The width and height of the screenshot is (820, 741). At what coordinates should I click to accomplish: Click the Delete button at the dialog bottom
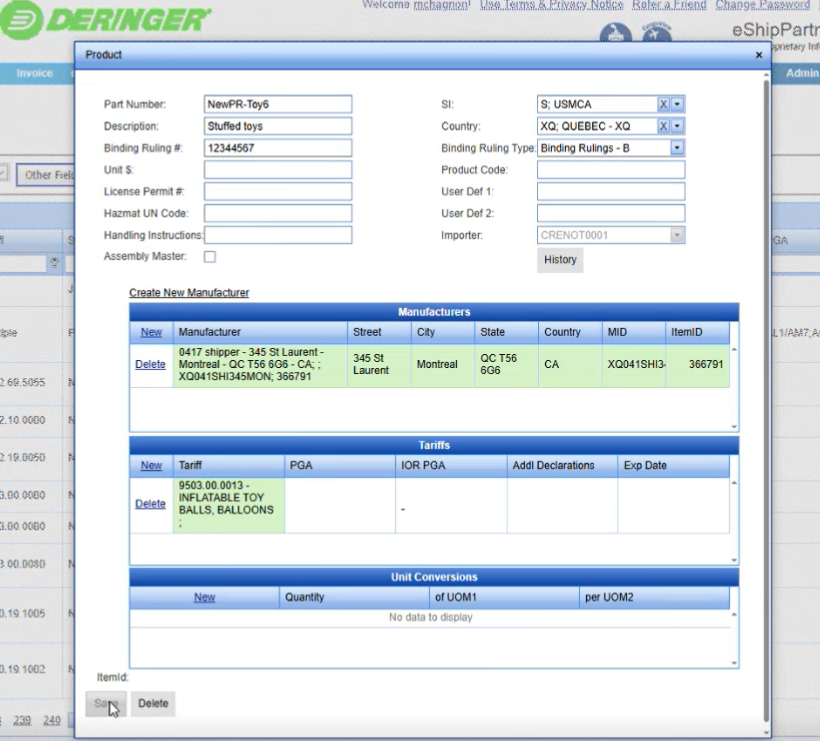pos(153,704)
